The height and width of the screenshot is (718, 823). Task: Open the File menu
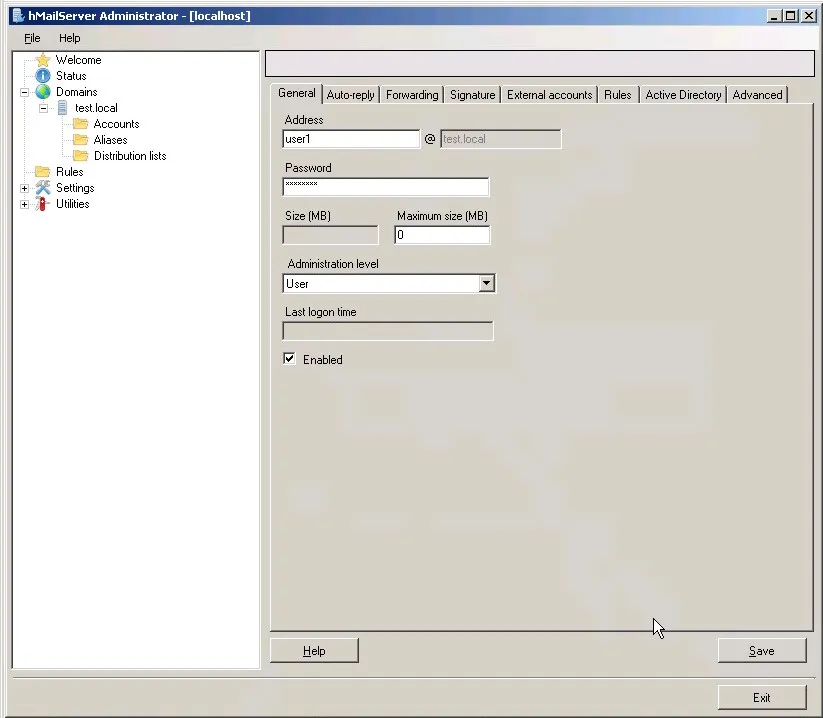pyautogui.click(x=31, y=38)
